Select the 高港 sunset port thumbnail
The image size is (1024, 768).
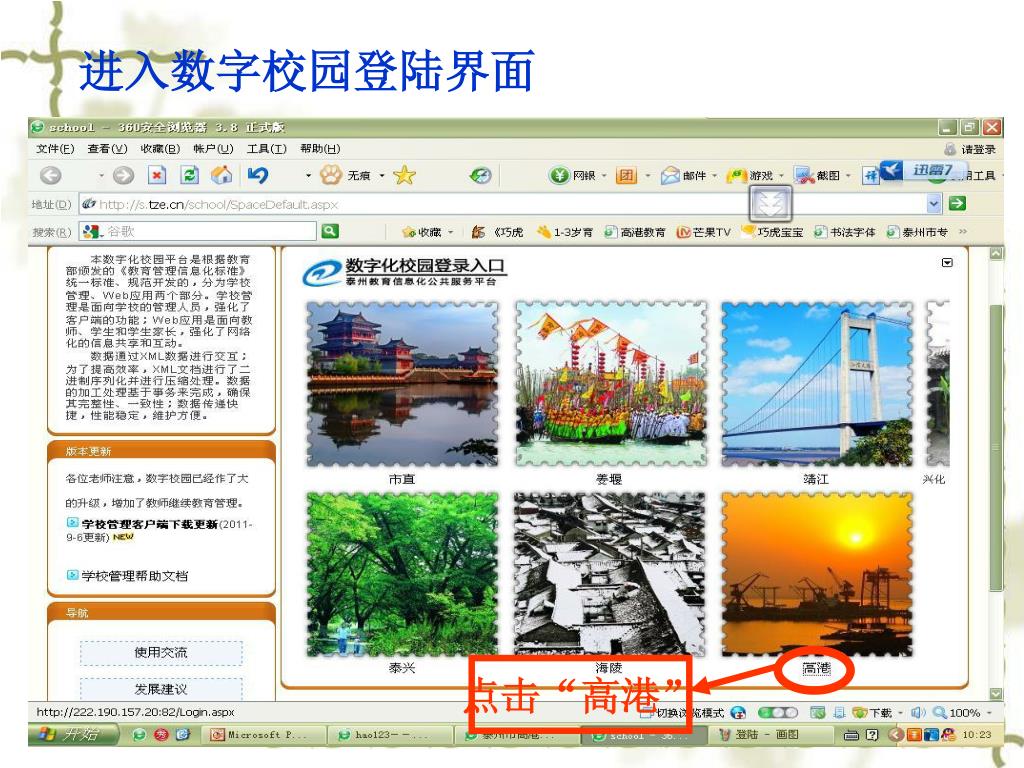[816, 574]
